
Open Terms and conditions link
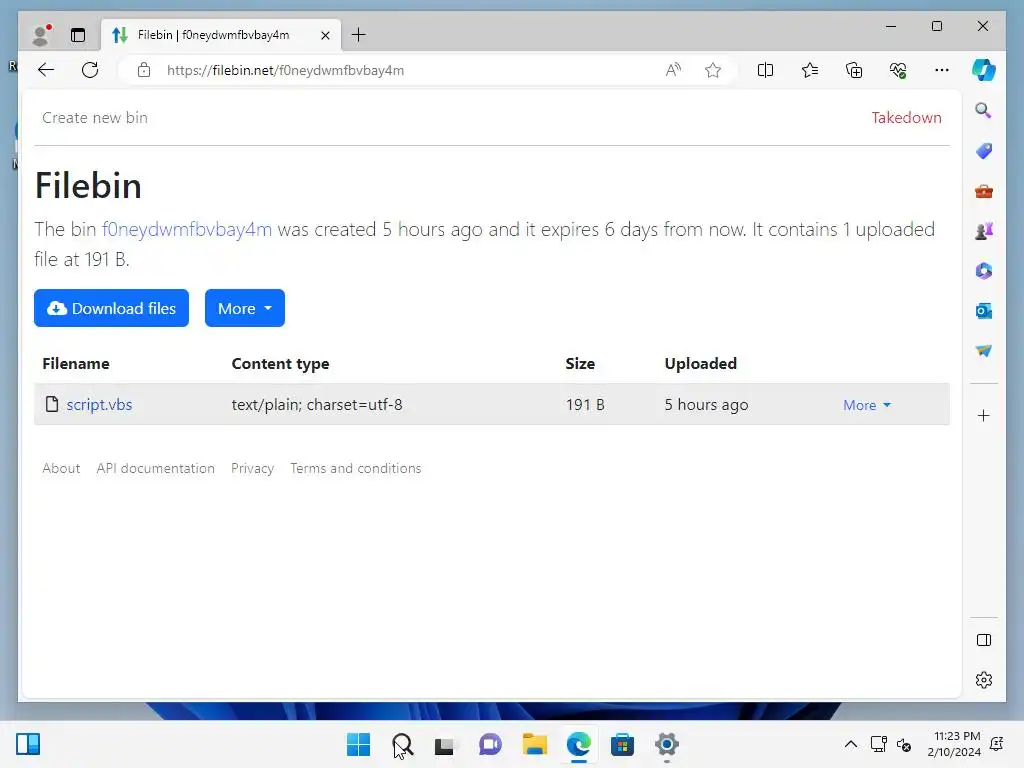click(356, 468)
